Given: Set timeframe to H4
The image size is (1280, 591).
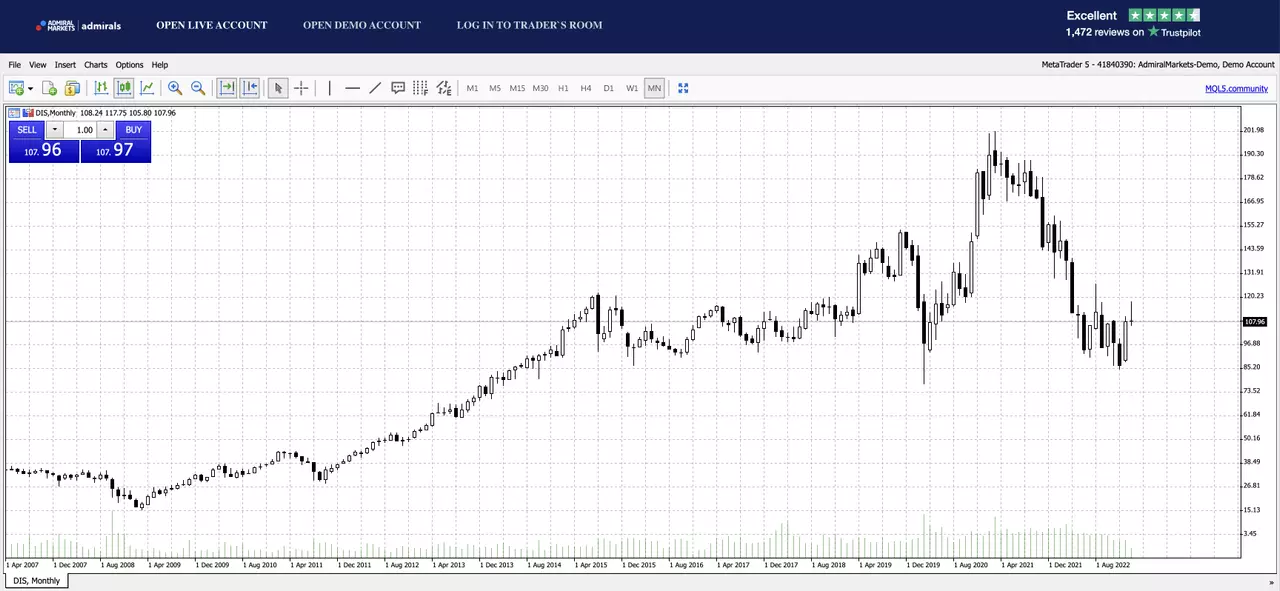Looking at the screenshot, I should [586, 88].
